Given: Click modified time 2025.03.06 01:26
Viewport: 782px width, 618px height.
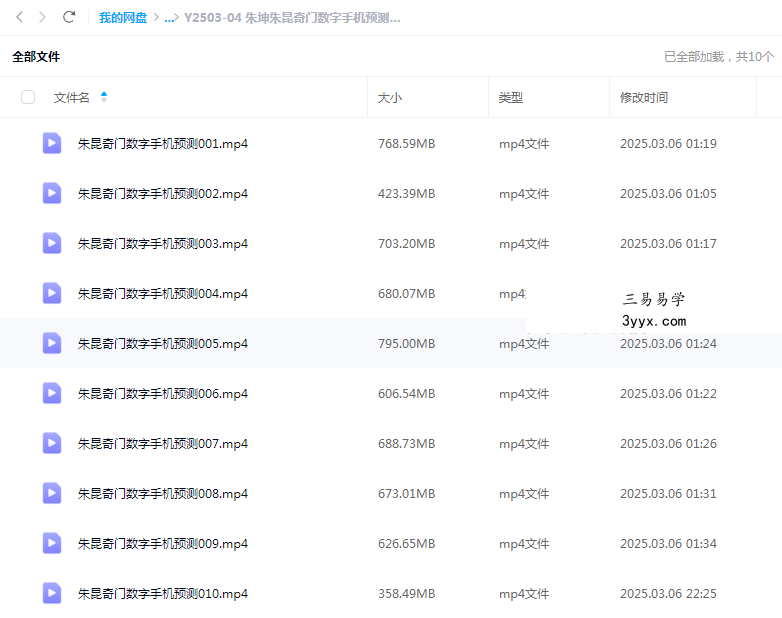Looking at the screenshot, I should click(668, 443).
